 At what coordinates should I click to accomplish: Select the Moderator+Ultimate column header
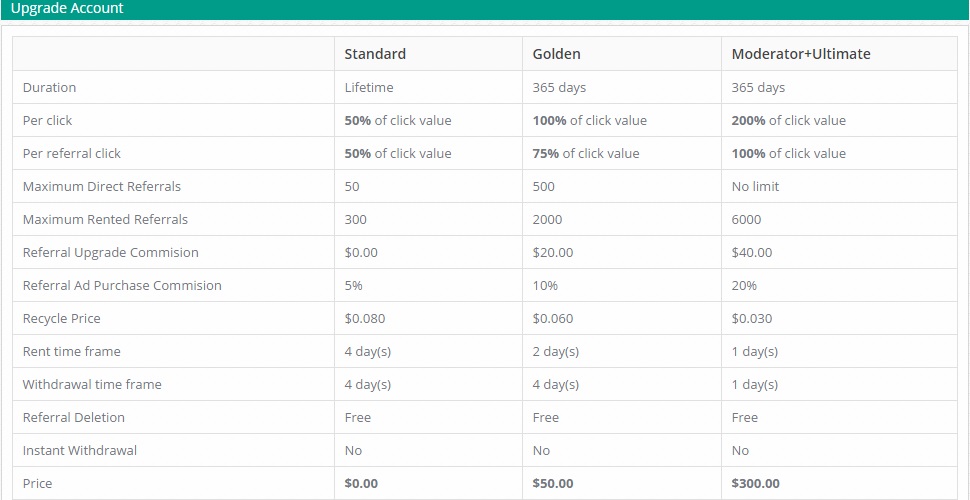click(x=800, y=54)
